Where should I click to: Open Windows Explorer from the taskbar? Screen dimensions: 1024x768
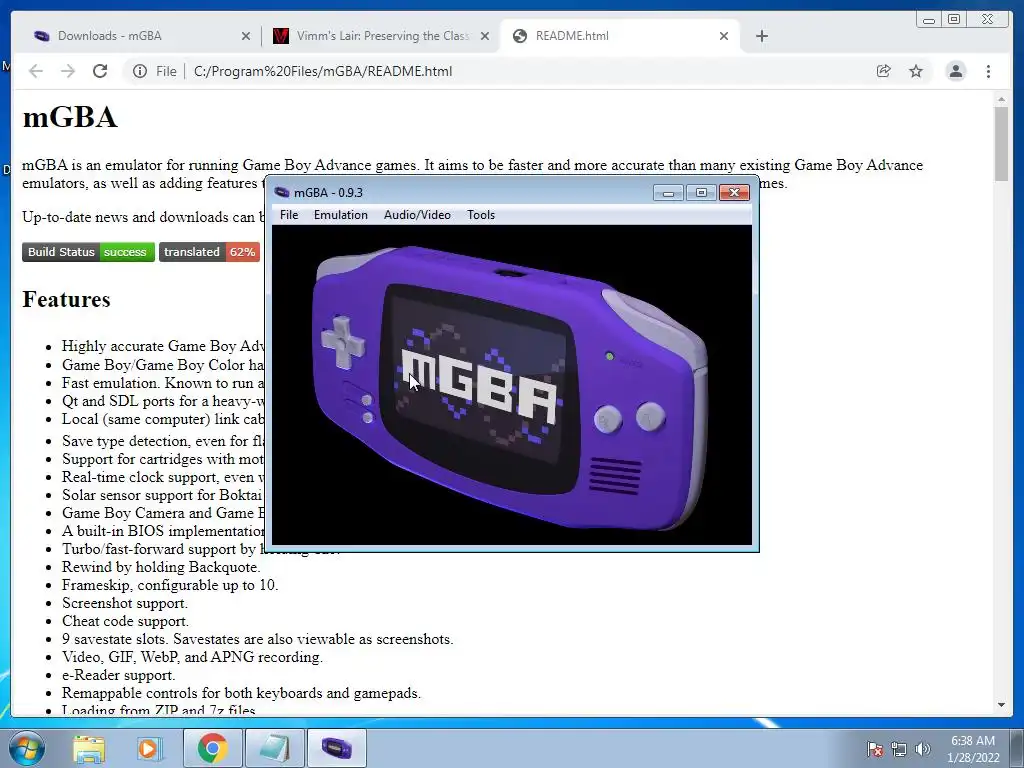coord(89,748)
